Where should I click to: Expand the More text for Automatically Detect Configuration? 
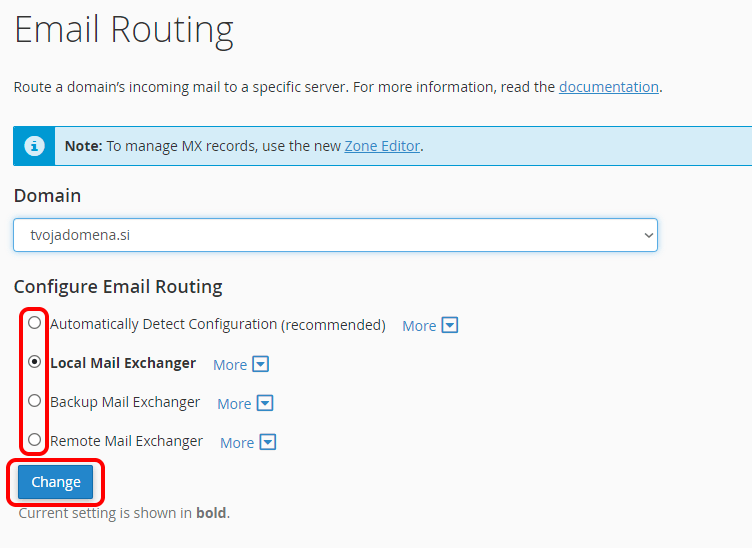tap(419, 326)
